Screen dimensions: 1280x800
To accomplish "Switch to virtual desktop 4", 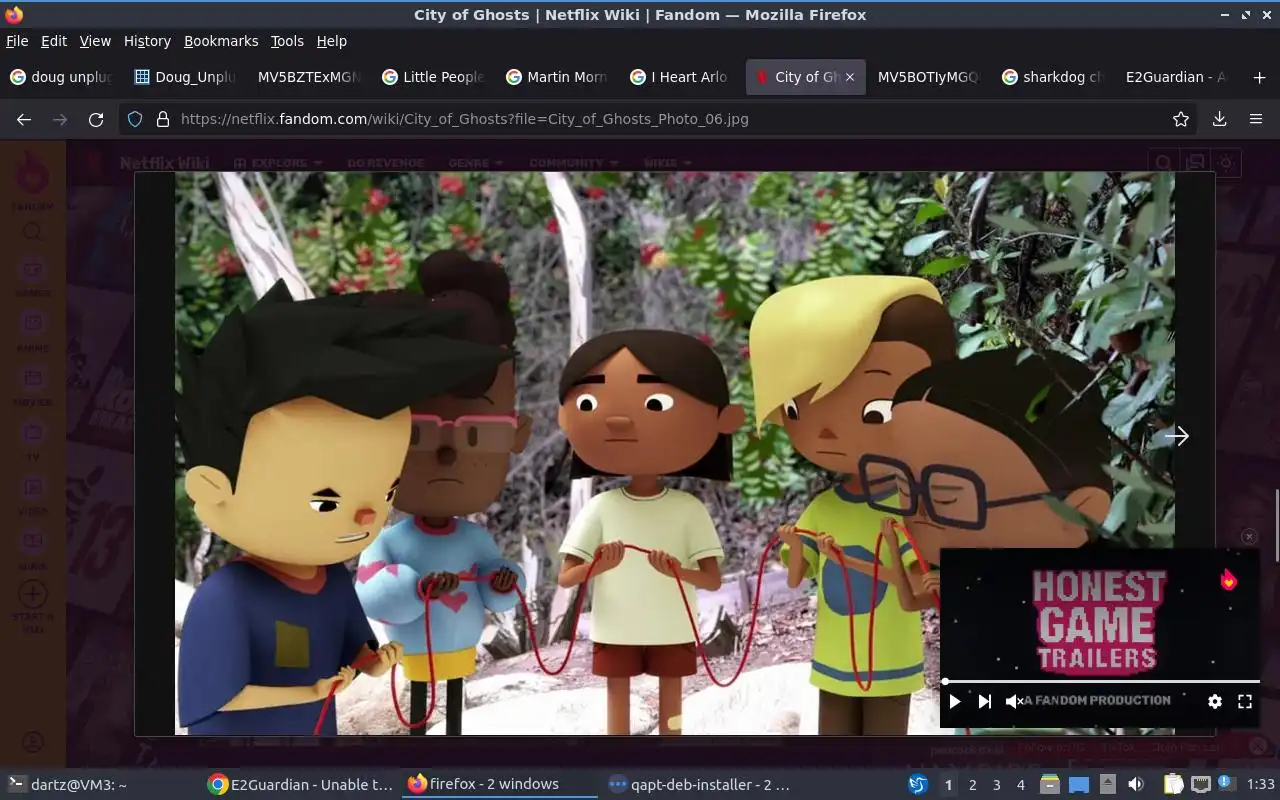I will 1020,785.
